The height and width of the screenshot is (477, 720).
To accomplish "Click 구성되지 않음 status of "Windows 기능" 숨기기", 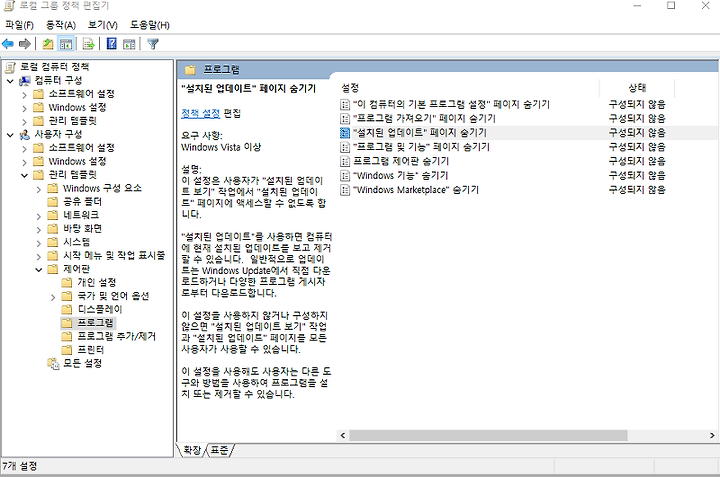I will 637,176.
